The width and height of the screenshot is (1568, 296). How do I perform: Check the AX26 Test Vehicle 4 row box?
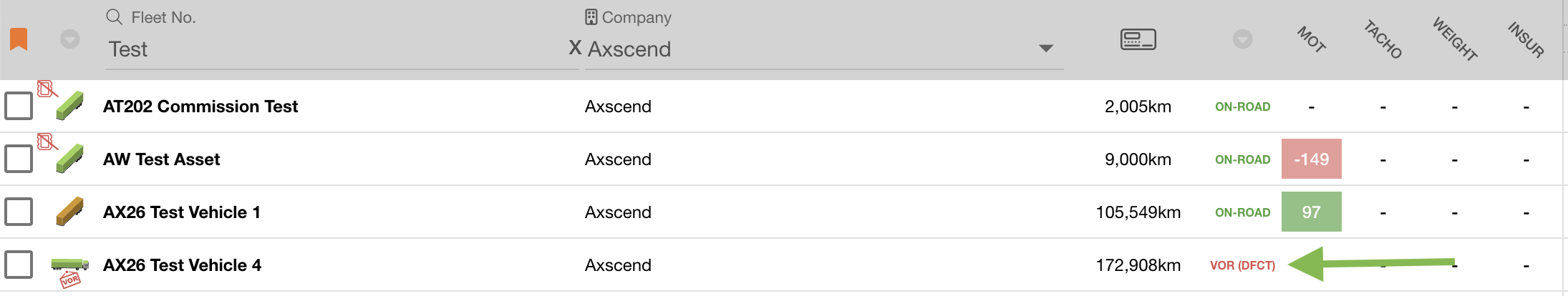(x=19, y=265)
